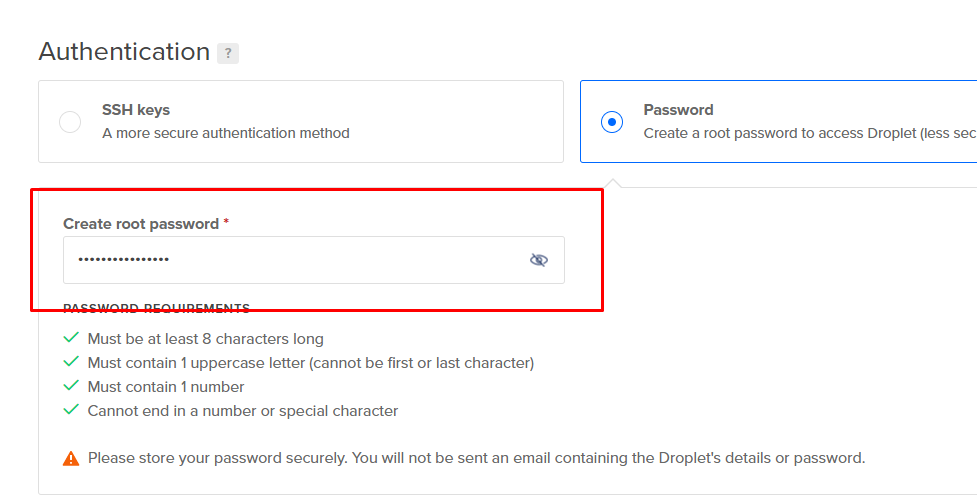Select the SSH keys radio button

tap(70, 121)
